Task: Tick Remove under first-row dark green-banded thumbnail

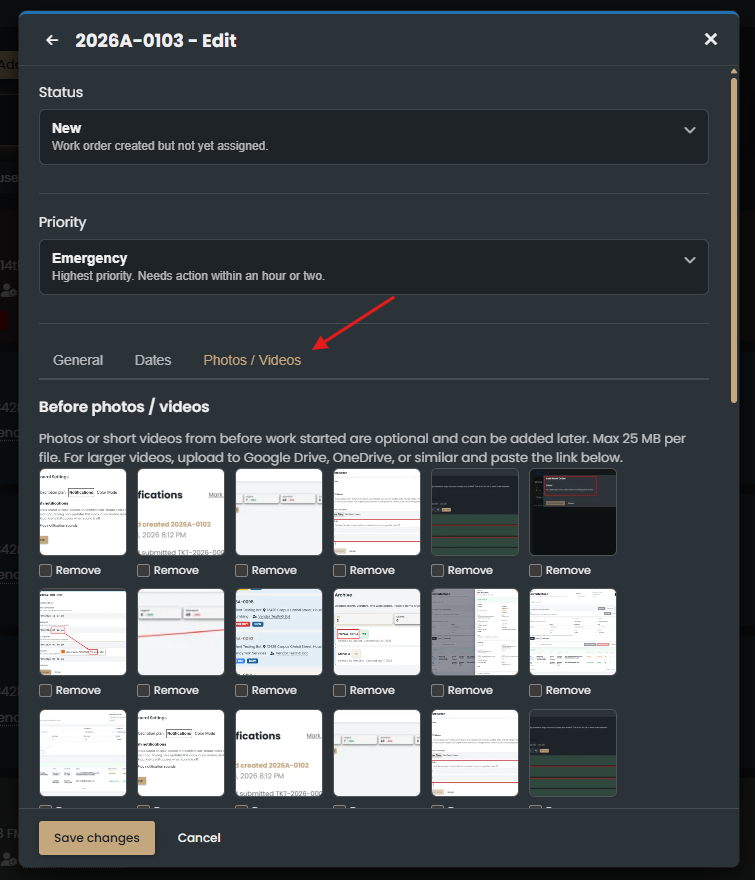Action: 437,571
